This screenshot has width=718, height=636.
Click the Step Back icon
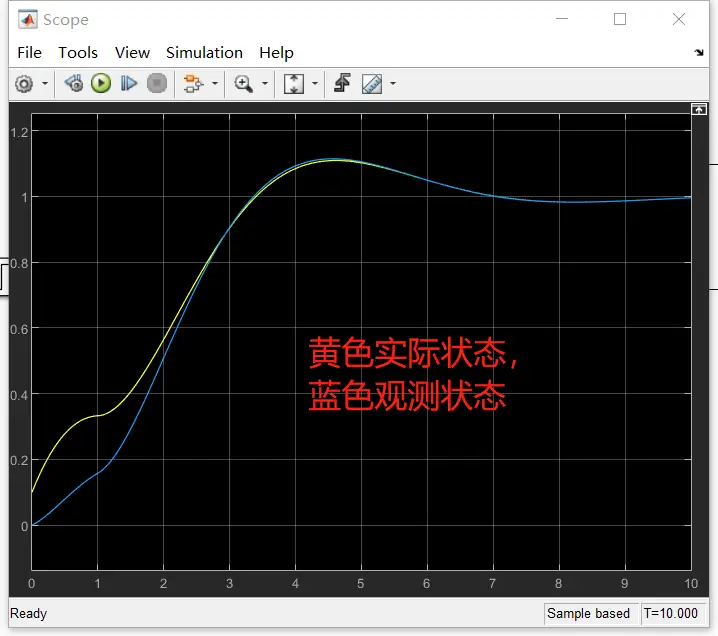tap(74, 84)
